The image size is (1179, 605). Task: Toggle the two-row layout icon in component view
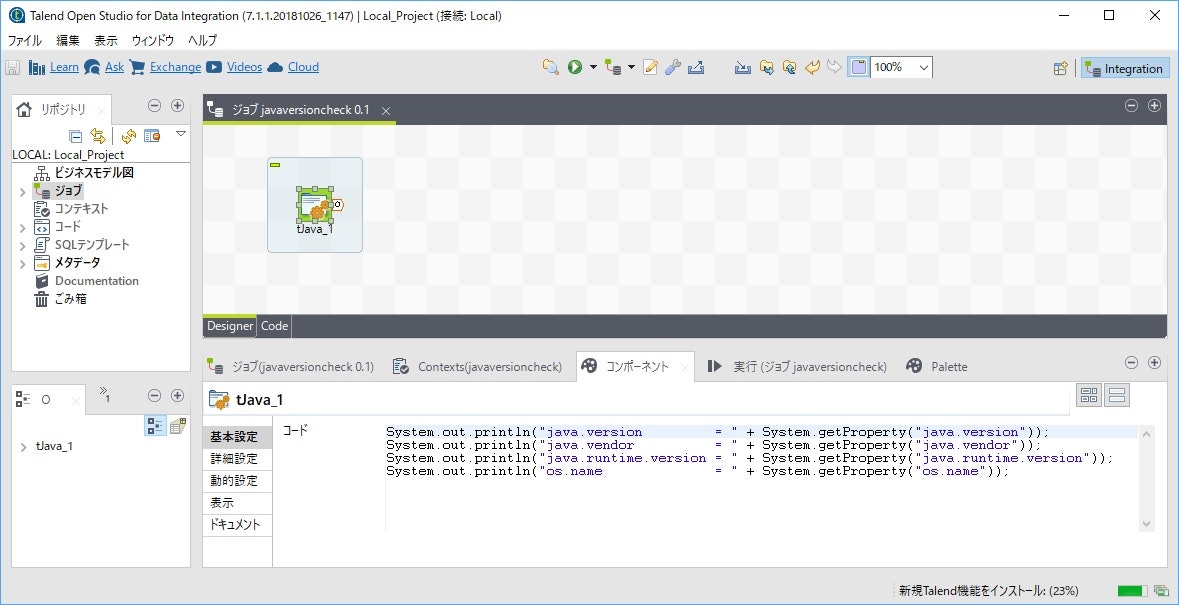click(1117, 395)
